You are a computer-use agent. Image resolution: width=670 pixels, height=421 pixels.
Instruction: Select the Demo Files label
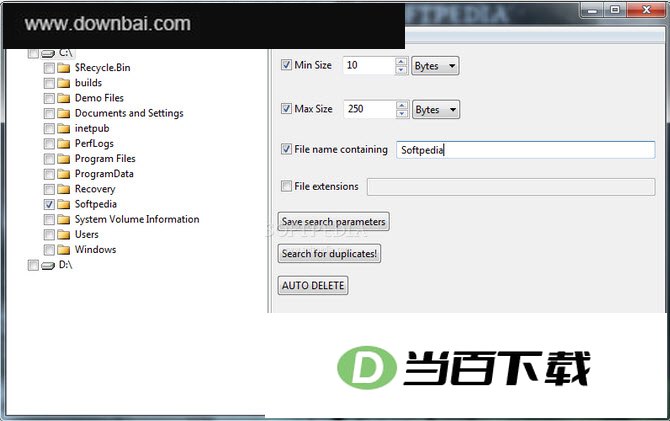coord(99,98)
